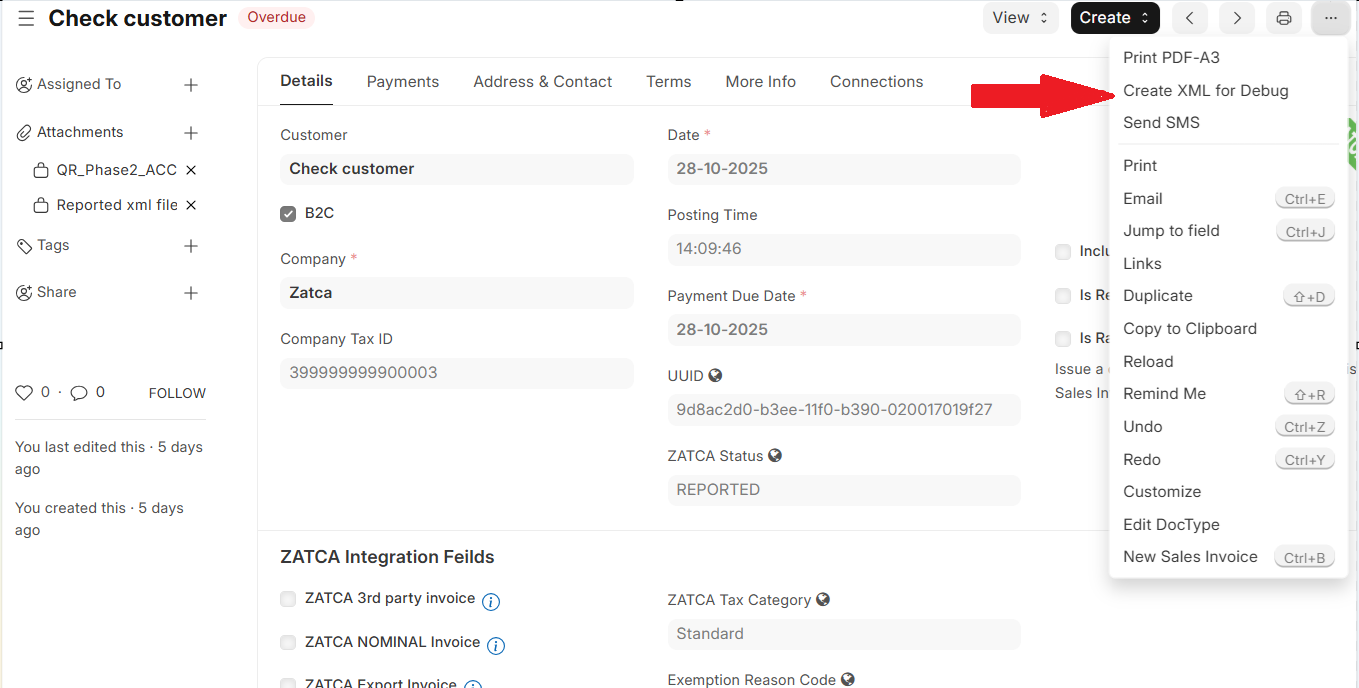Screen dimensions: 1359x688
Task: Expand the Create dropdown button
Action: pos(1115,18)
